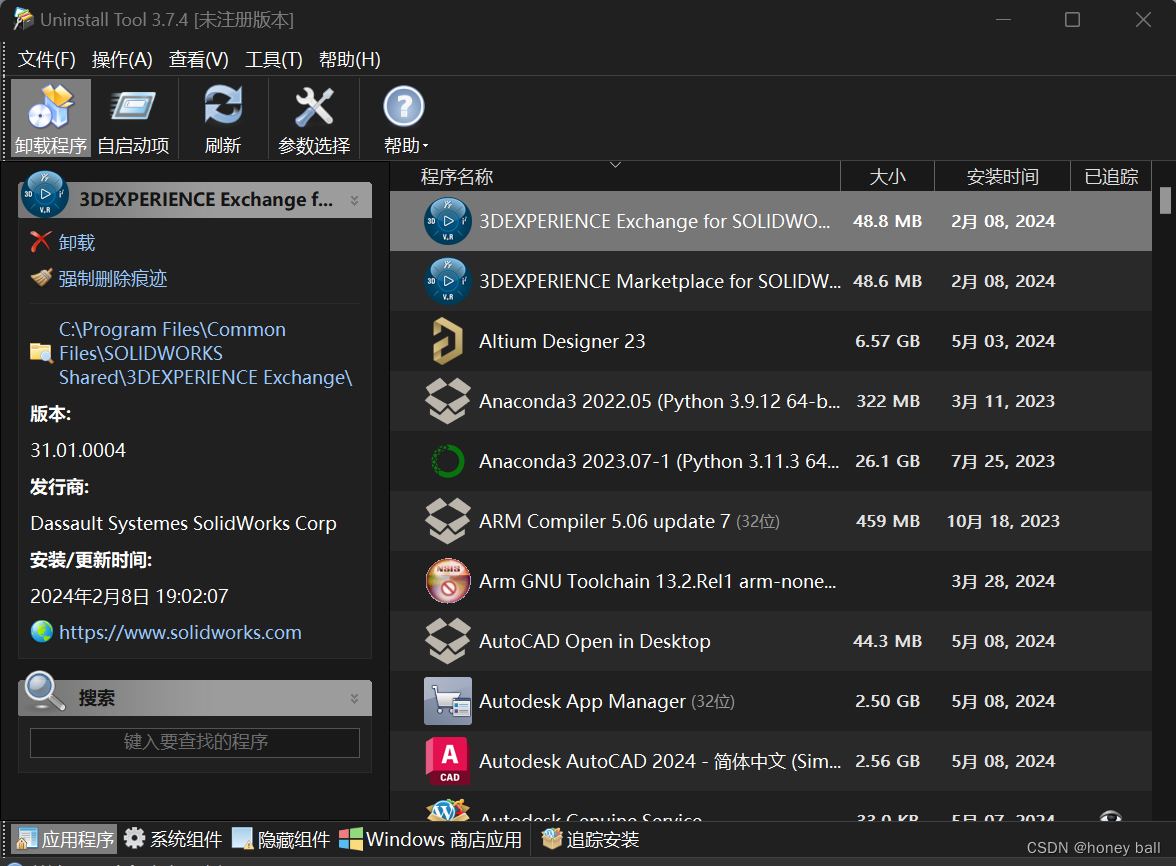The height and width of the screenshot is (866, 1176).
Task: Open the 卸载程序 uninstaller toolbar button
Action: point(51,118)
